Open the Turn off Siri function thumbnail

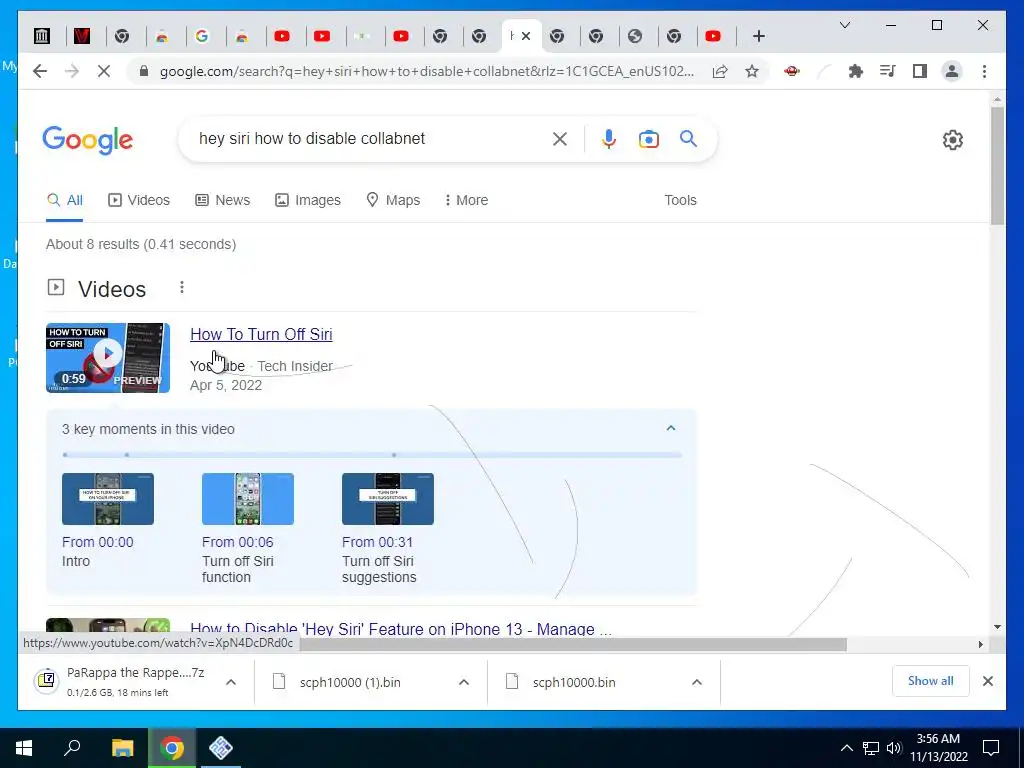248,499
